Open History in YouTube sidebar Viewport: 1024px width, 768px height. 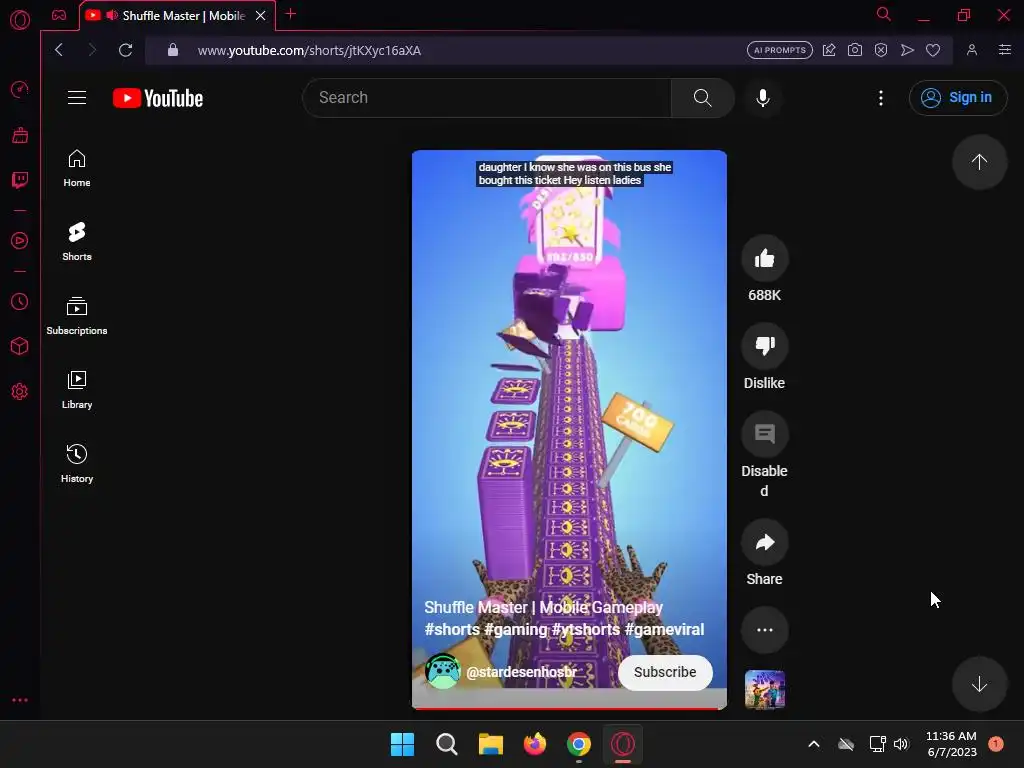(77, 464)
